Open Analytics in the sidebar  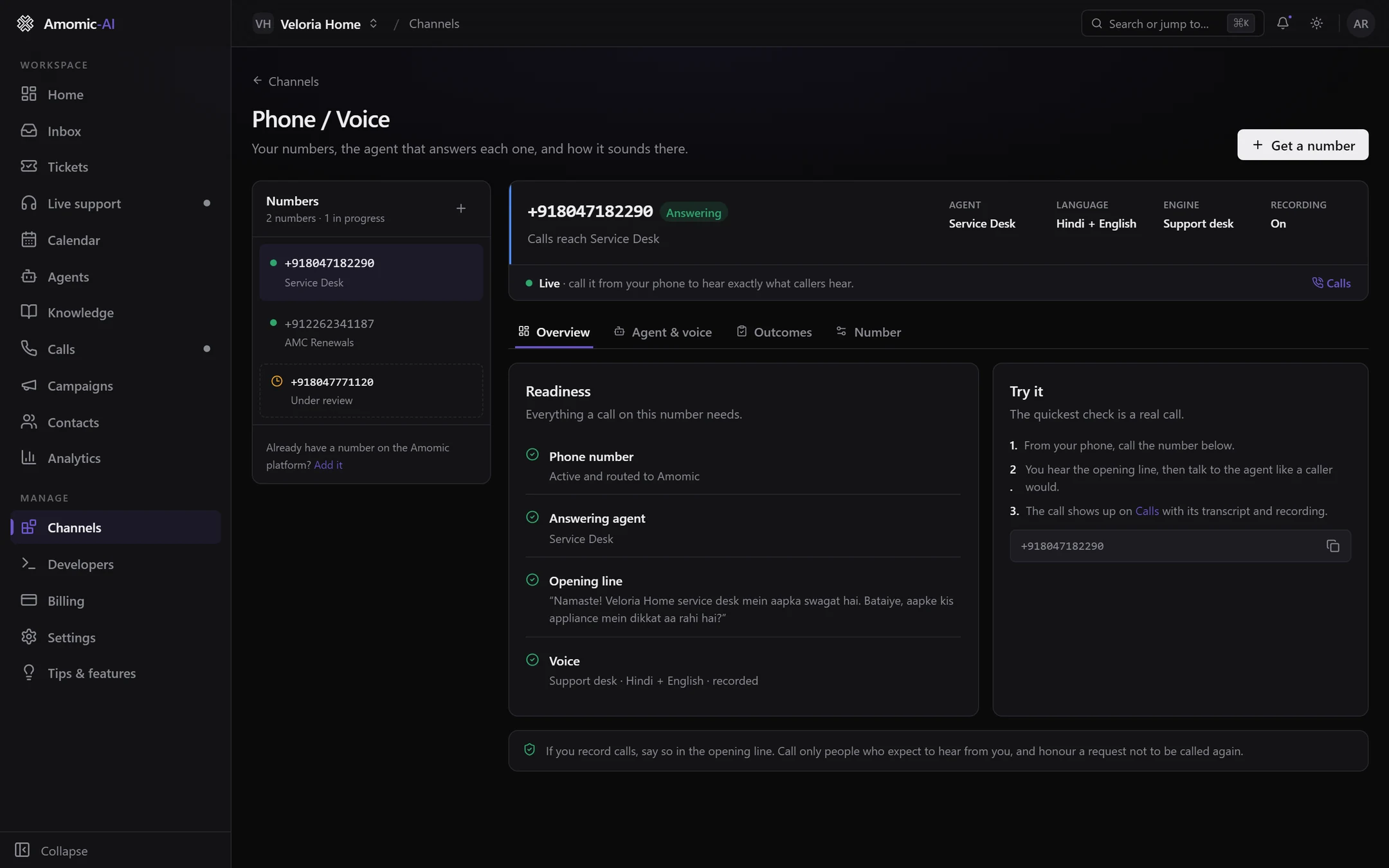click(116, 458)
